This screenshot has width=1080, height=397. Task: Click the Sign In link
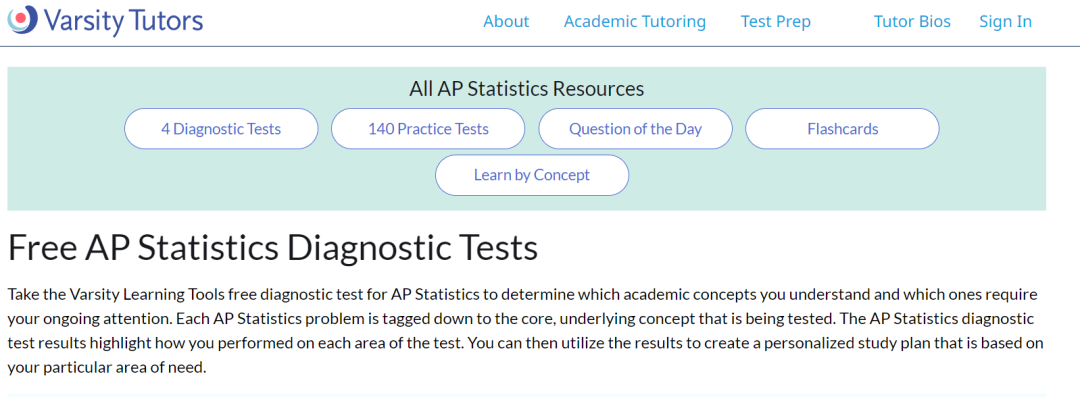pyautogui.click(x=1006, y=22)
